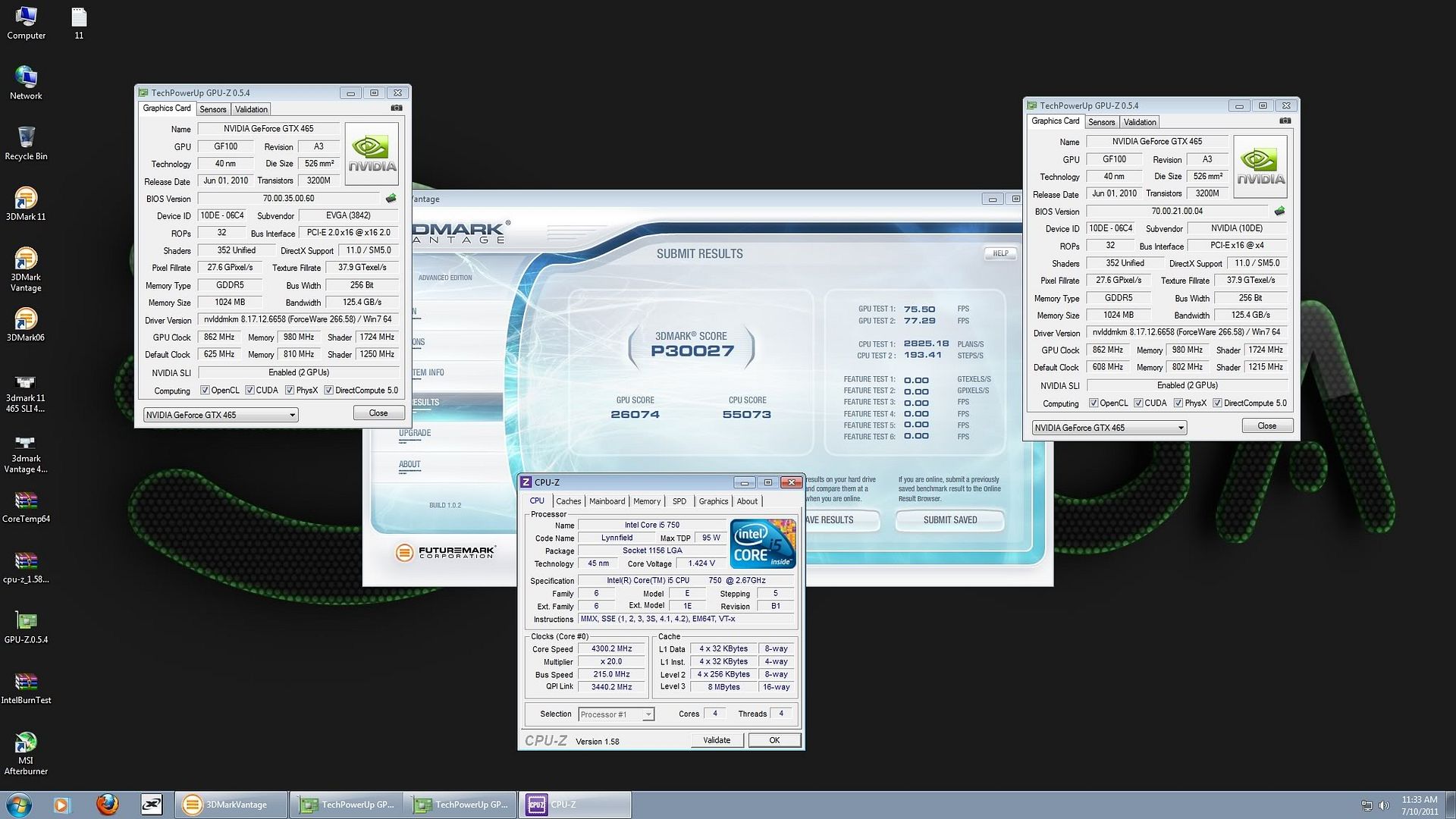Click the screenshot camera icon in right GPU-Z

point(1285,121)
